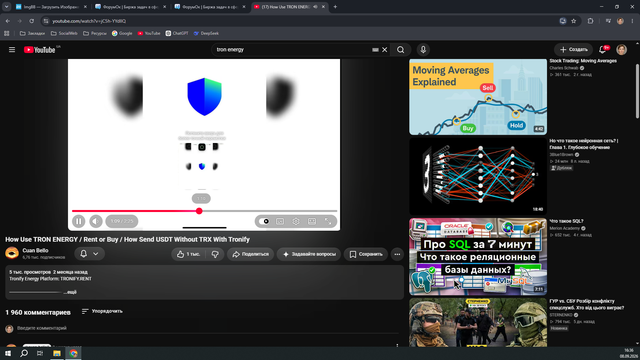
Task: Open File Explorer from the taskbar
Action: coord(57,353)
